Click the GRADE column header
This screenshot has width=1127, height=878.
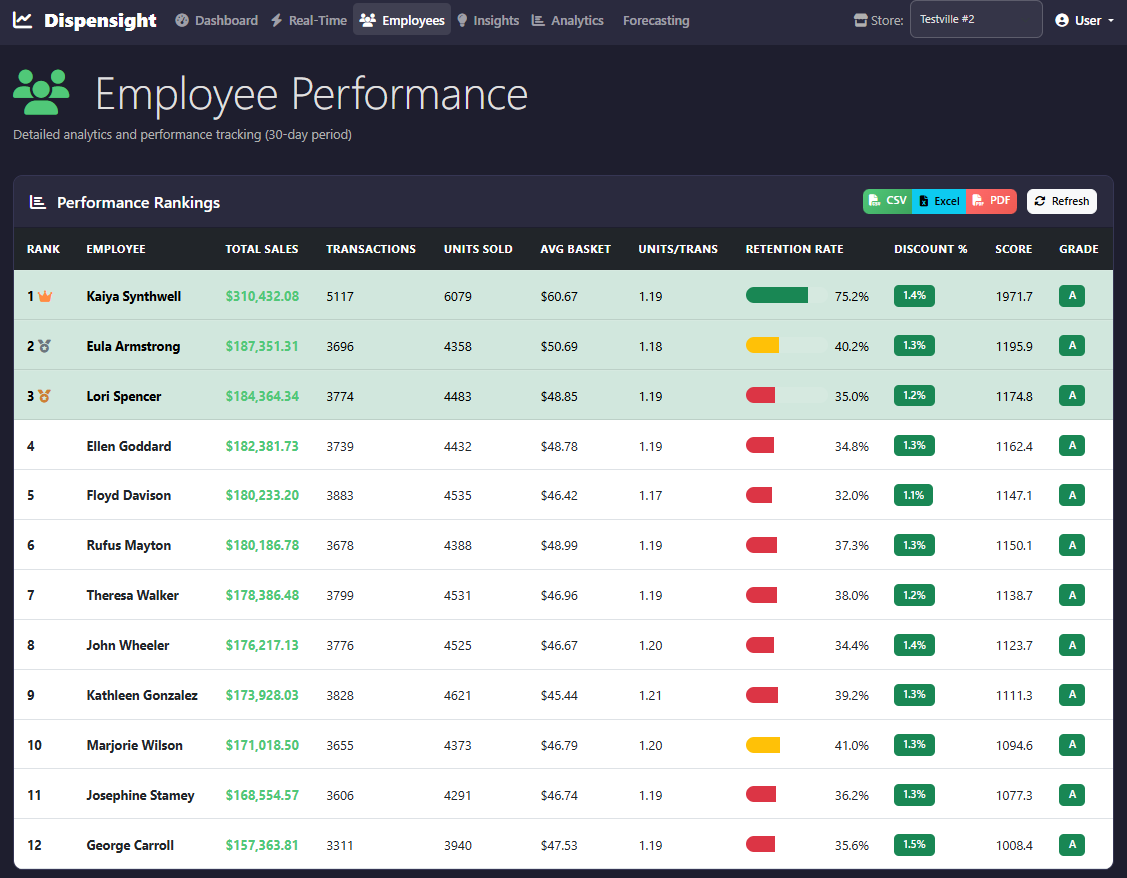click(x=1079, y=249)
